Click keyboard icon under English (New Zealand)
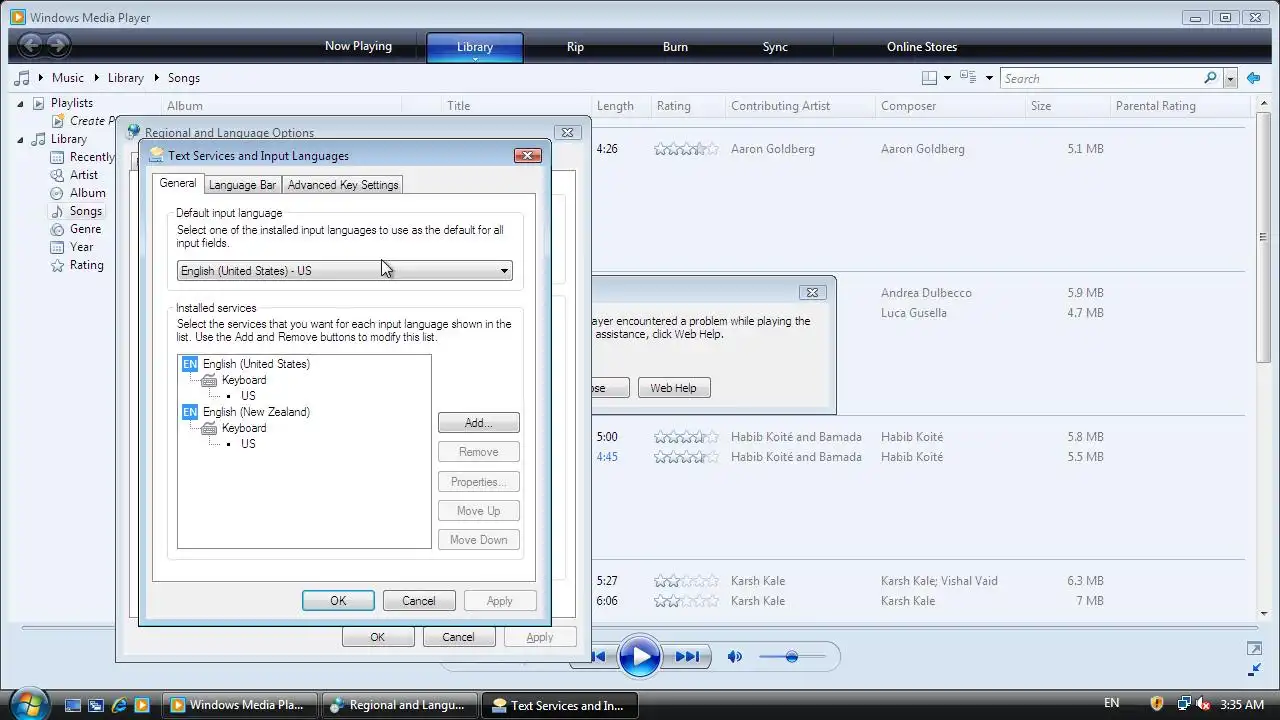The height and width of the screenshot is (720, 1280). (209, 428)
